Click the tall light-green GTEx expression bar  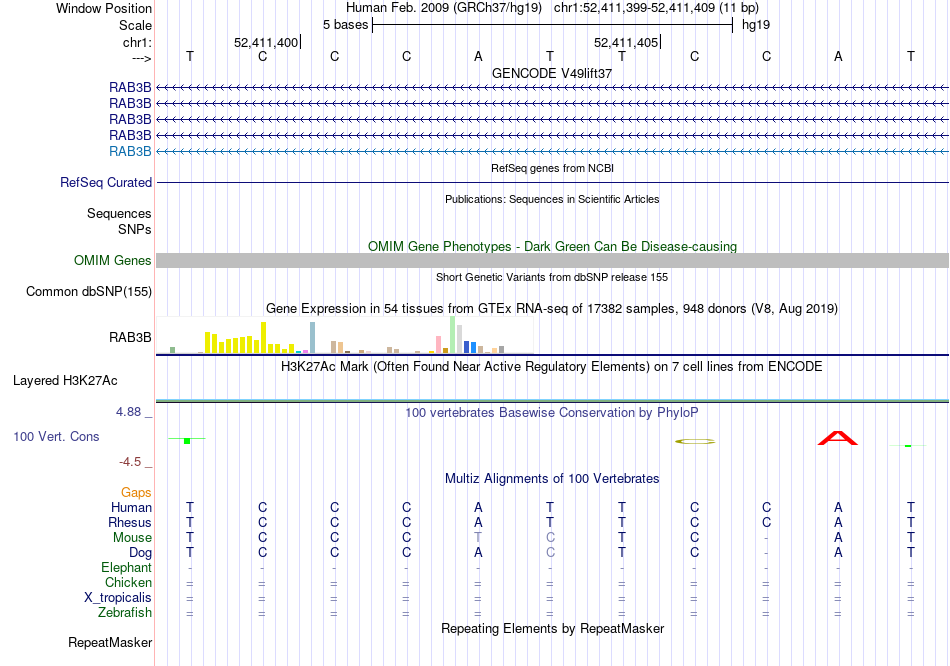(453, 335)
